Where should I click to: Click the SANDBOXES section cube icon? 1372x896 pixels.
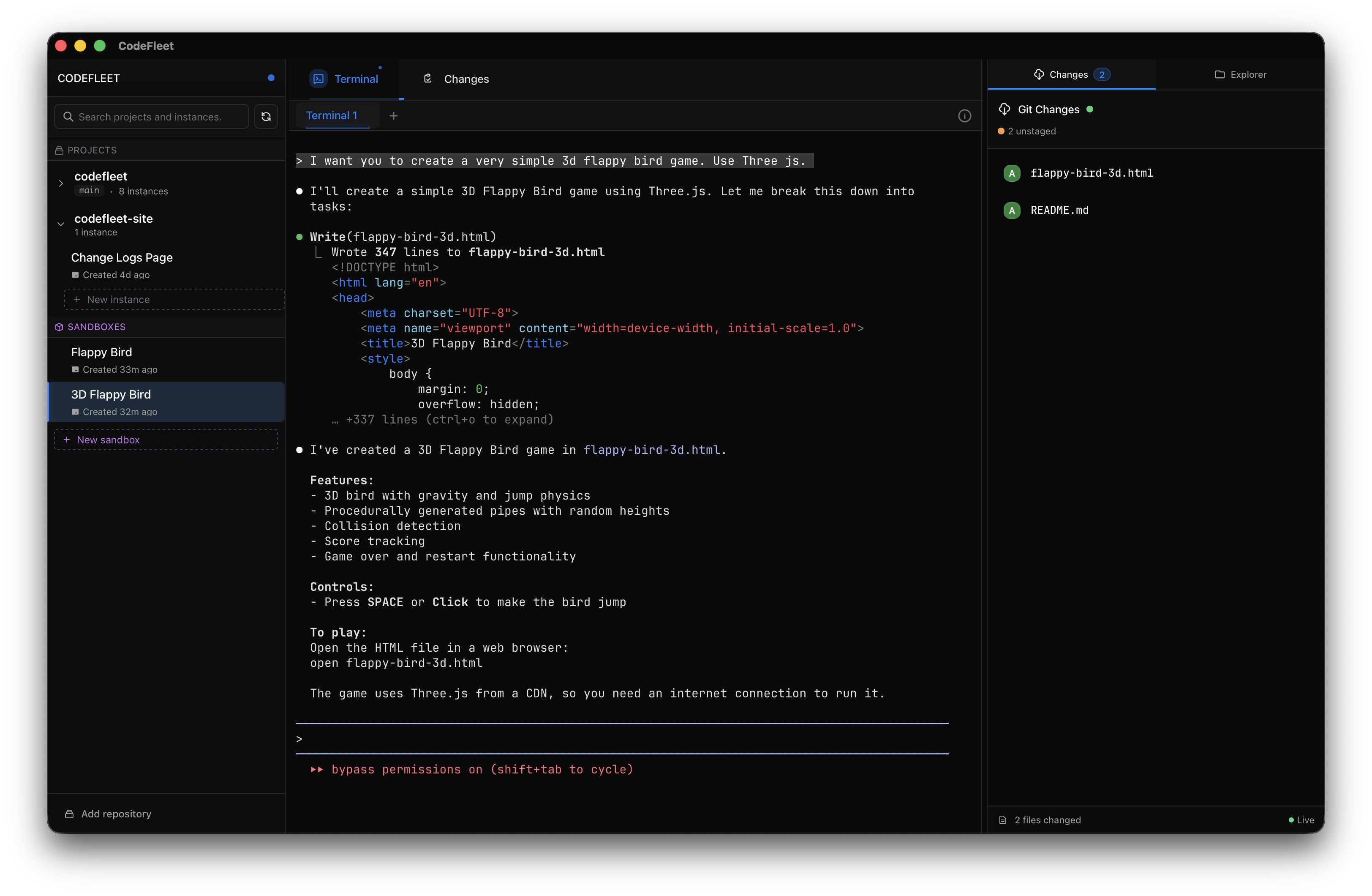click(60, 327)
